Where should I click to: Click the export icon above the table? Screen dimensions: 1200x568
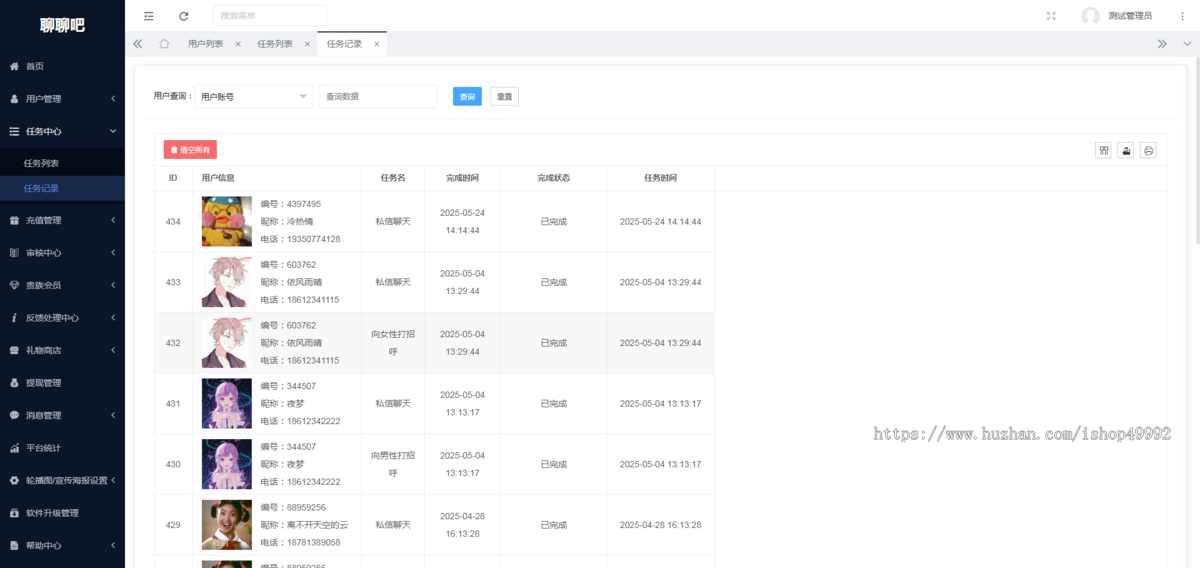1126,150
